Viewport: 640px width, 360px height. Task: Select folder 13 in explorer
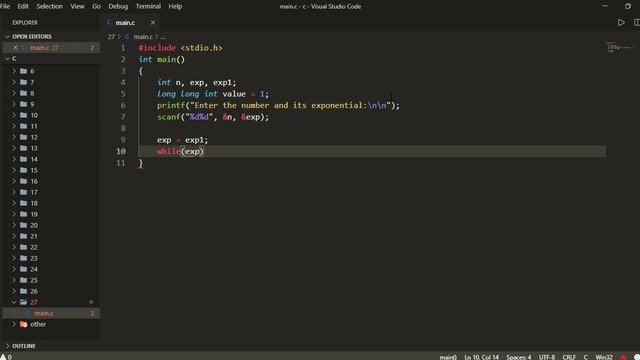[x=51, y=148]
